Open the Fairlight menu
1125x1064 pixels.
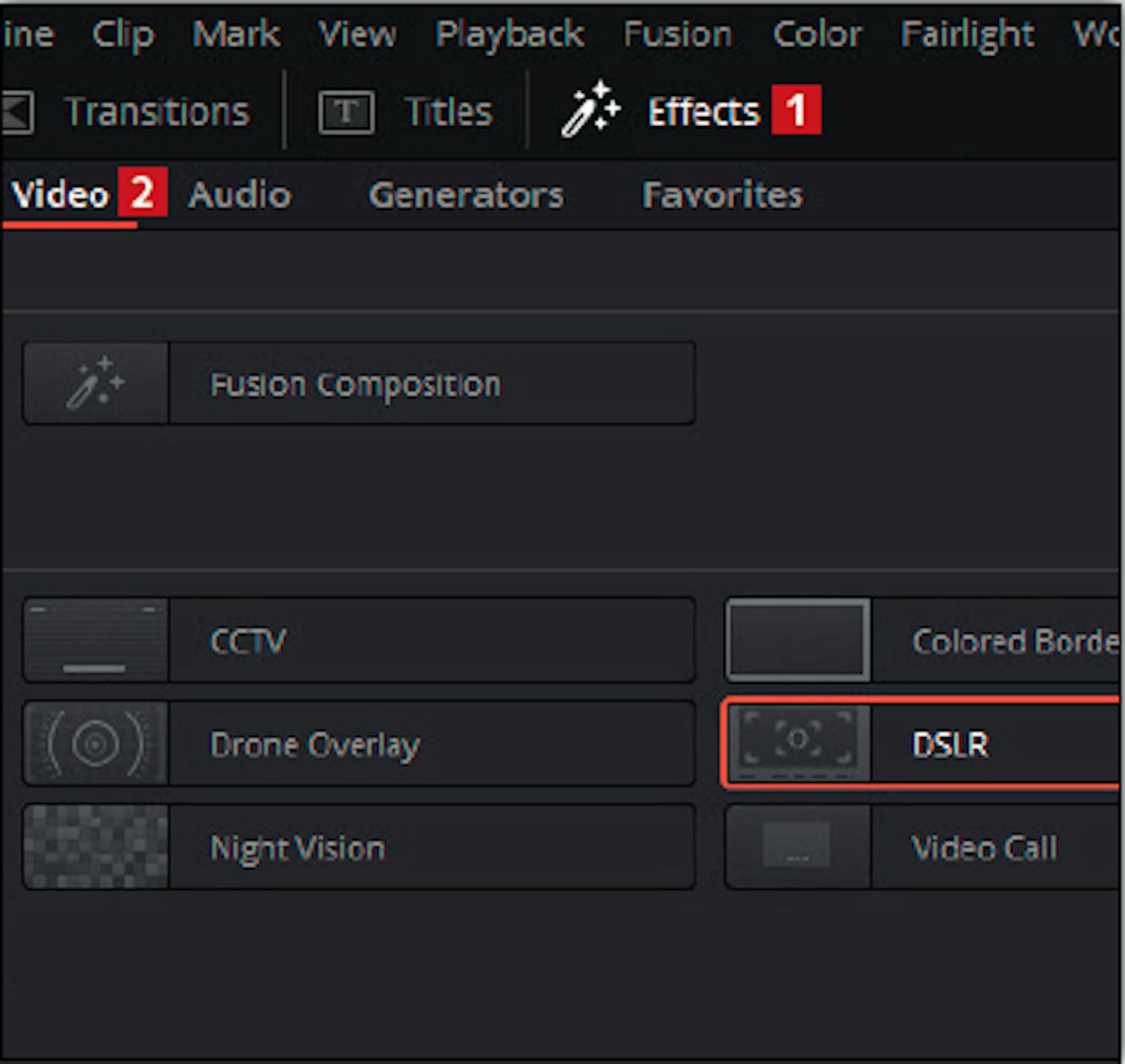click(967, 34)
